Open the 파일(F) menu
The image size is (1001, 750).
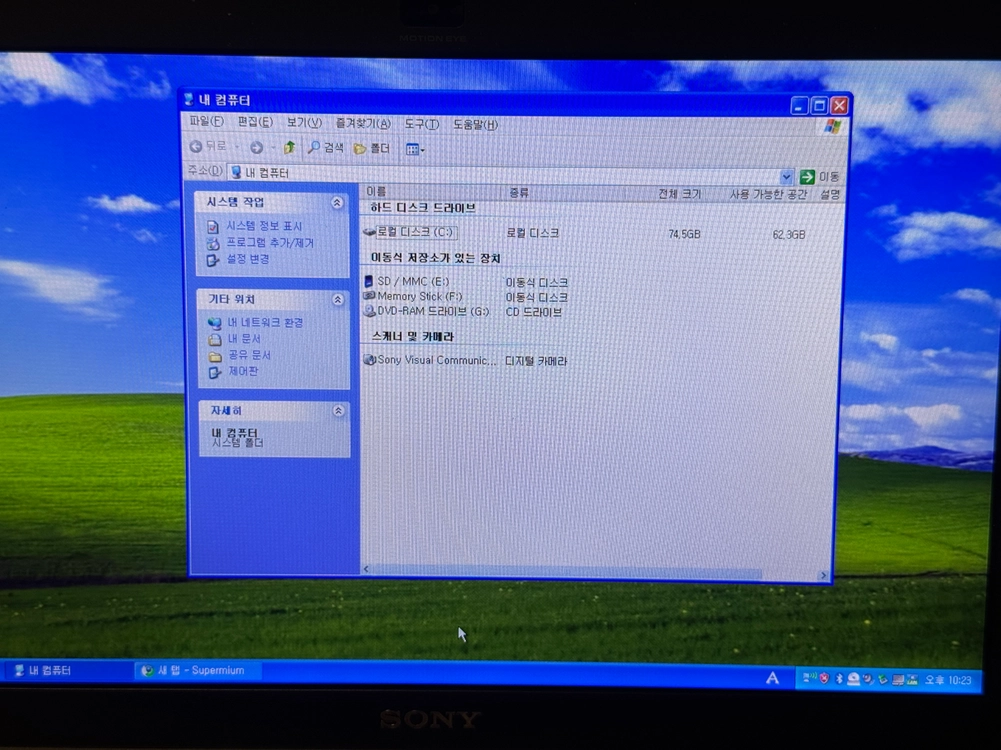coord(206,121)
